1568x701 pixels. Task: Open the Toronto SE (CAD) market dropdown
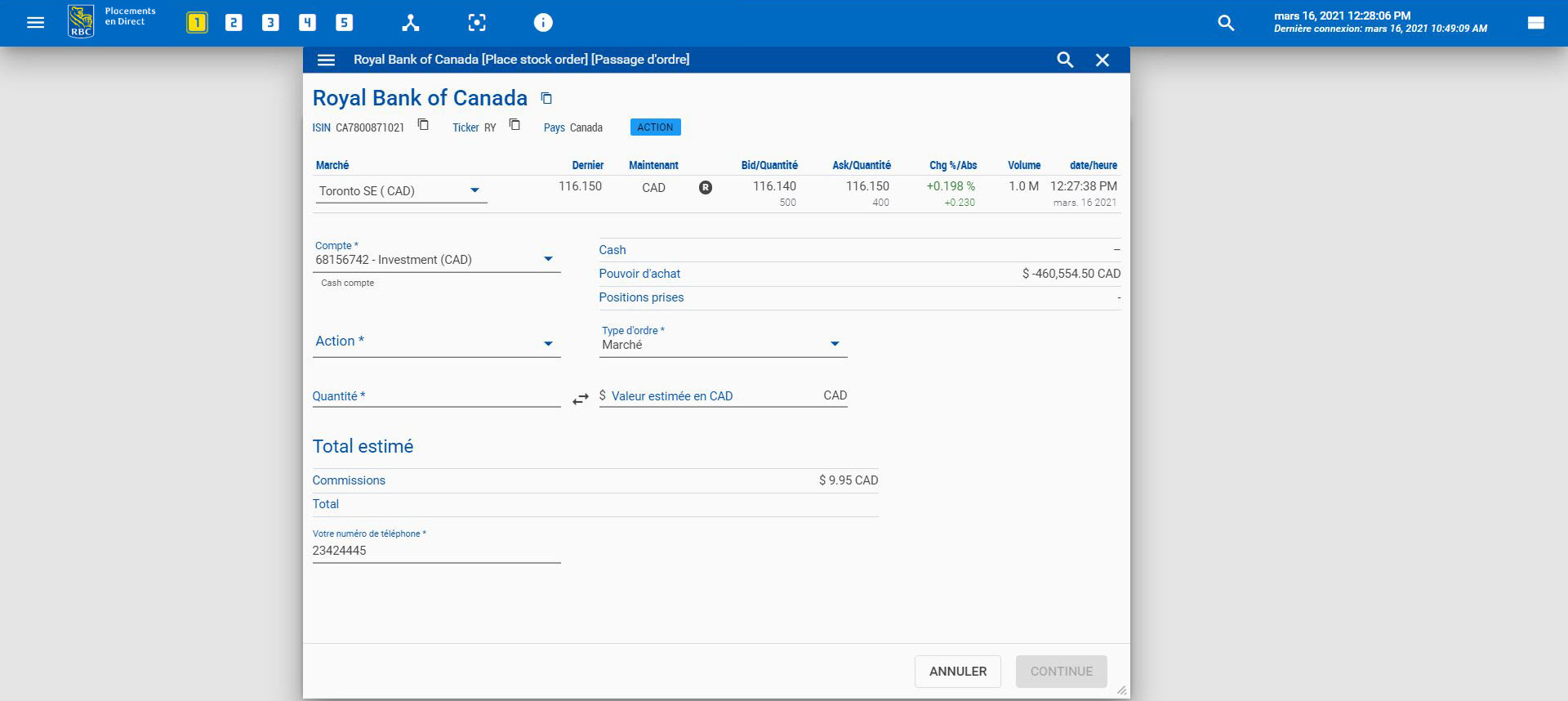point(401,190)
